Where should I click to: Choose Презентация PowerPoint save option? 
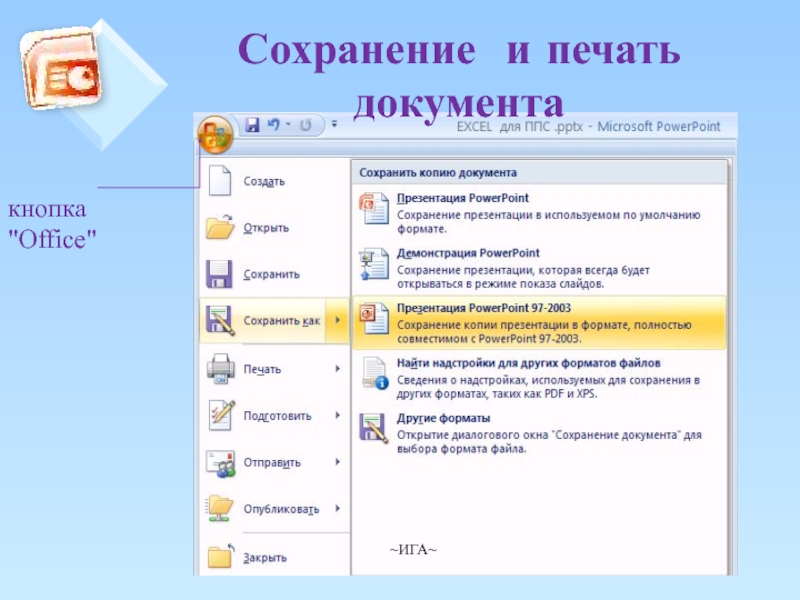click(539, 213)
